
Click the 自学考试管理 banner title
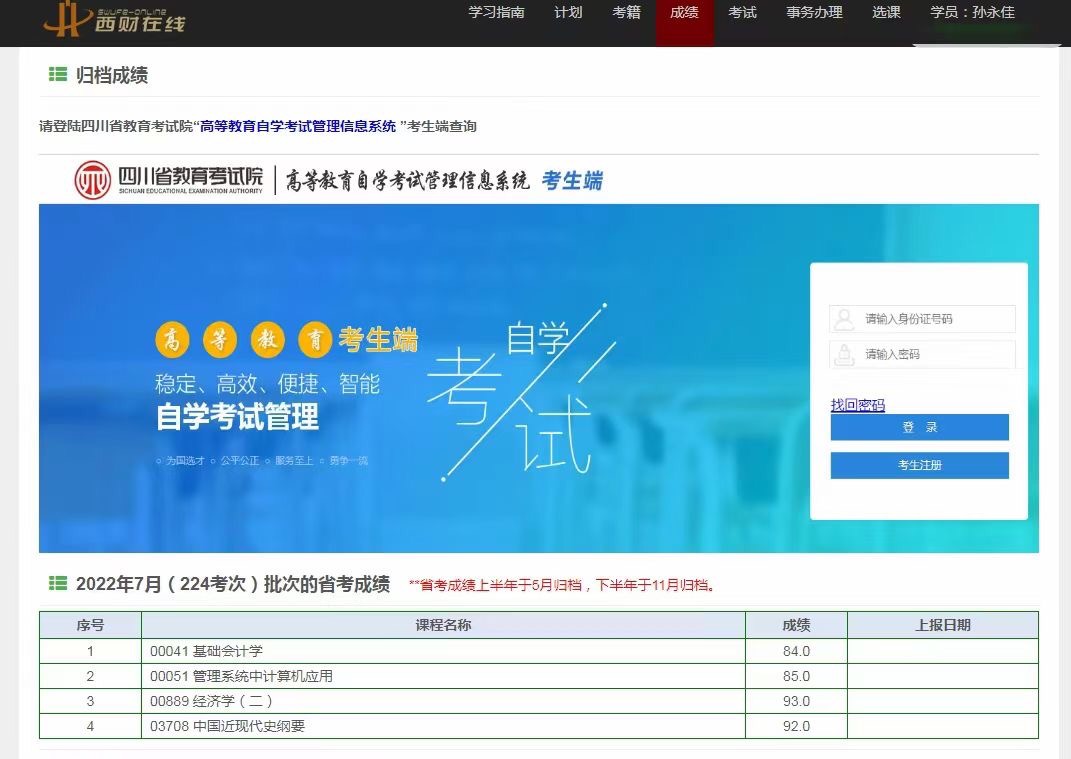tap(237, 417)
